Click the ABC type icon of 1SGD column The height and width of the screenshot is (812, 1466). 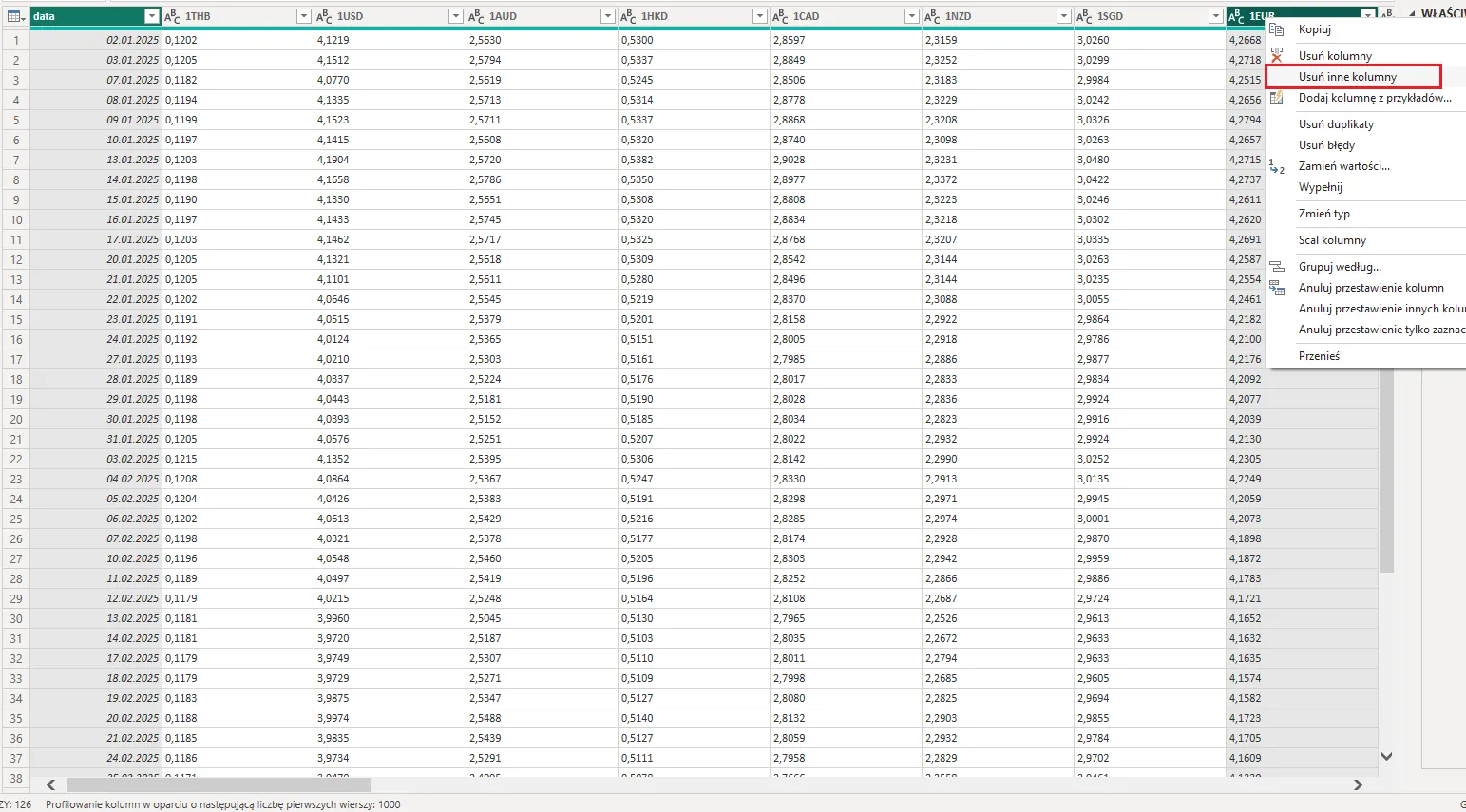click(1084, 16)
